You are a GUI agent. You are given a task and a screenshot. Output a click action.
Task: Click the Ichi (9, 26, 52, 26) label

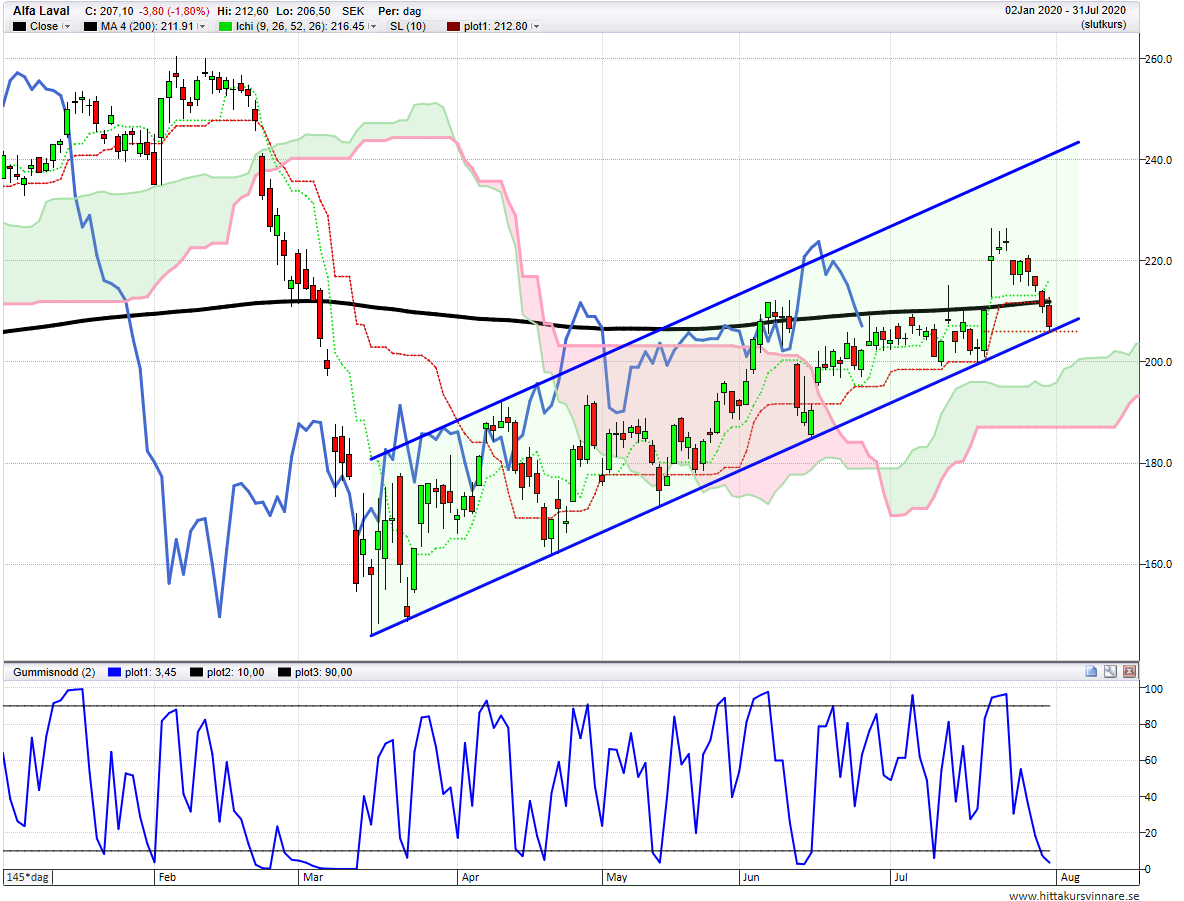click(x=300, y=26)
